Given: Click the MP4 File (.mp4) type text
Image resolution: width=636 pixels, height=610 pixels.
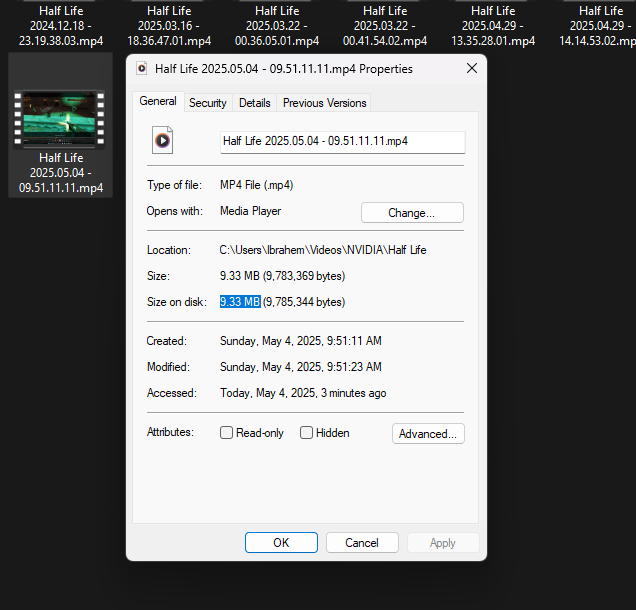Looking at the screenshot, I should pos(257,185).
